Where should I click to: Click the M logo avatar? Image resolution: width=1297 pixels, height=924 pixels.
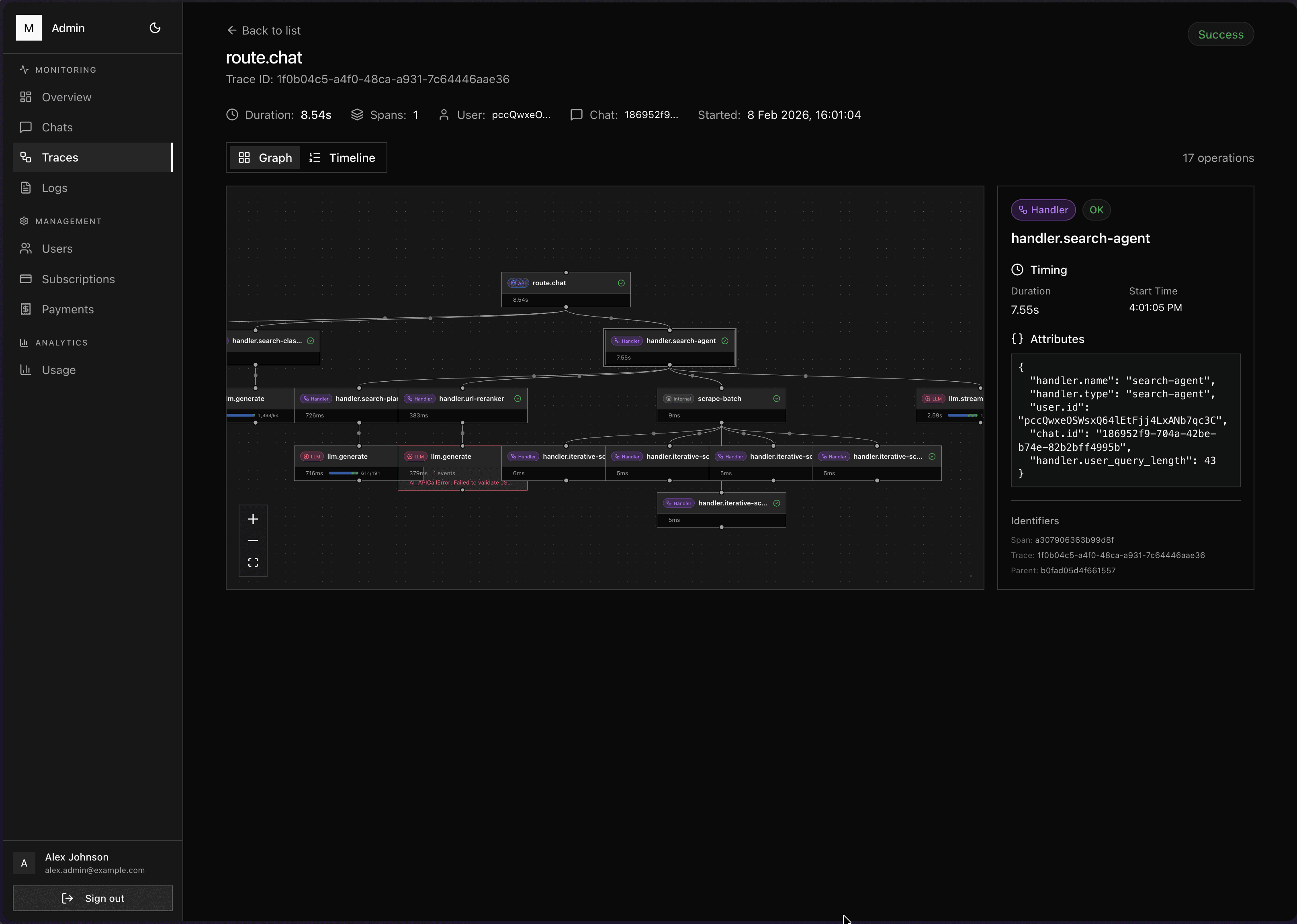tap(29, 28)
